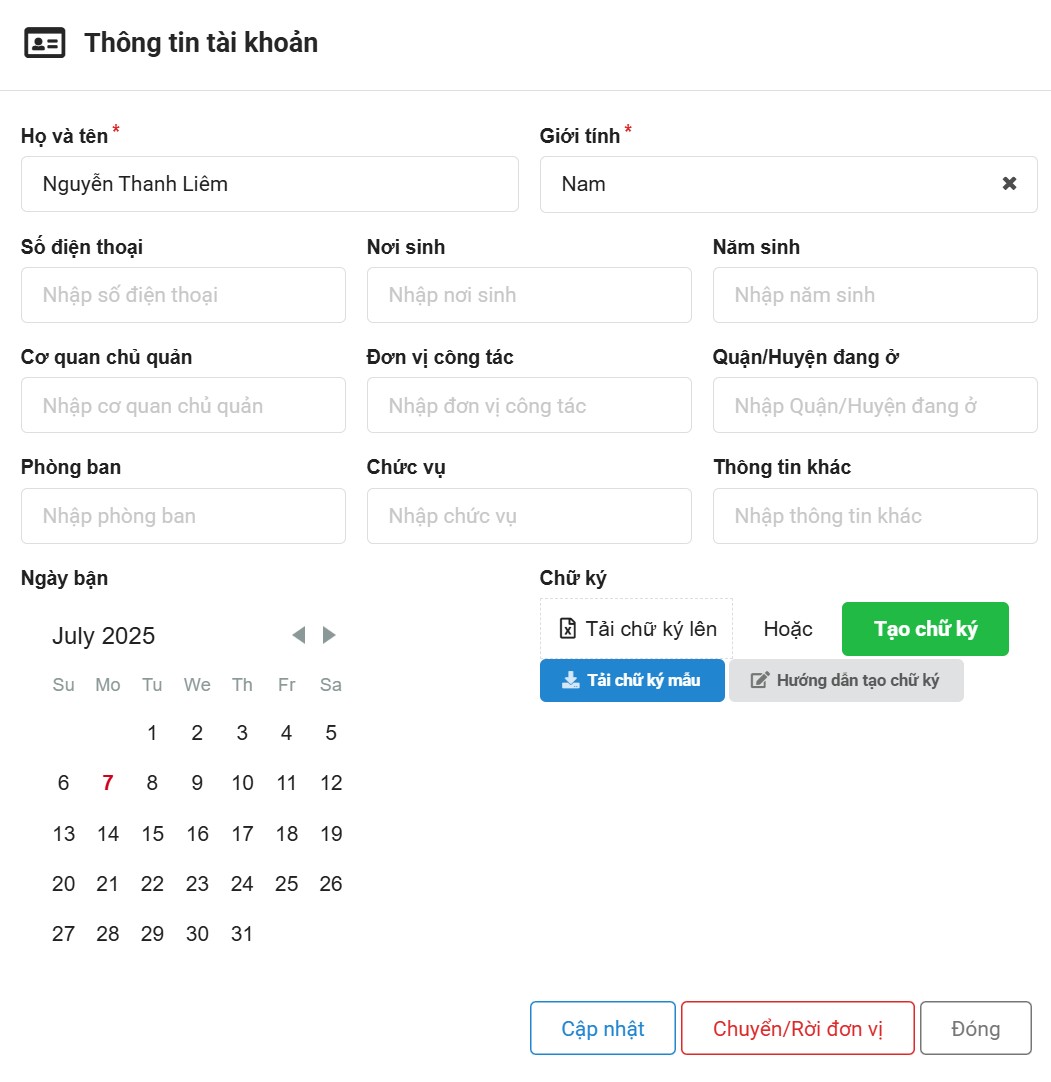Click the Số điện thoại input
This screenshot has height=1082, width=1051.
(x=183, y=295)
